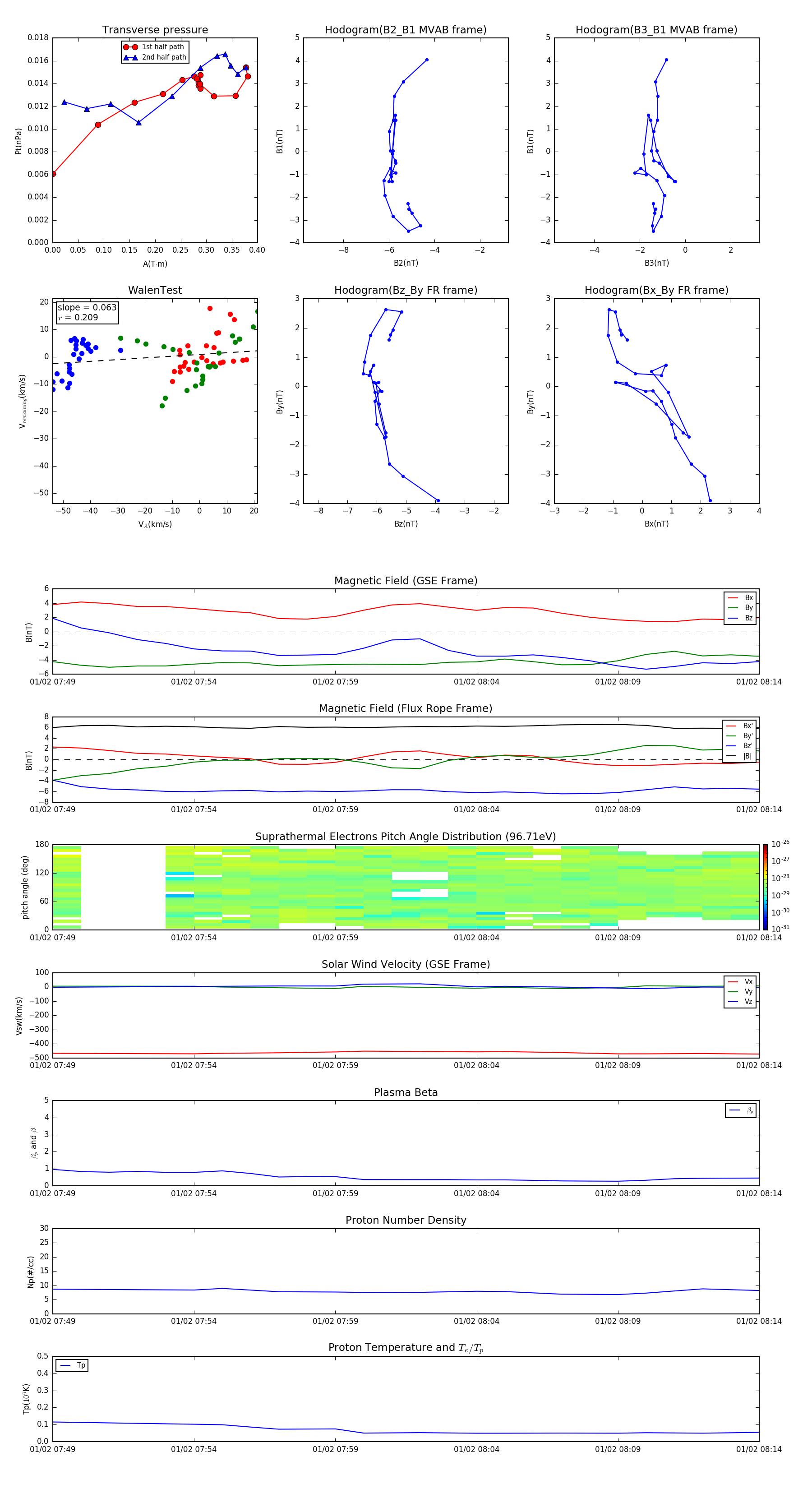
Task: Click '01/02 08:04' tick under Plasma Beta panel
Action: (476, 1193)
